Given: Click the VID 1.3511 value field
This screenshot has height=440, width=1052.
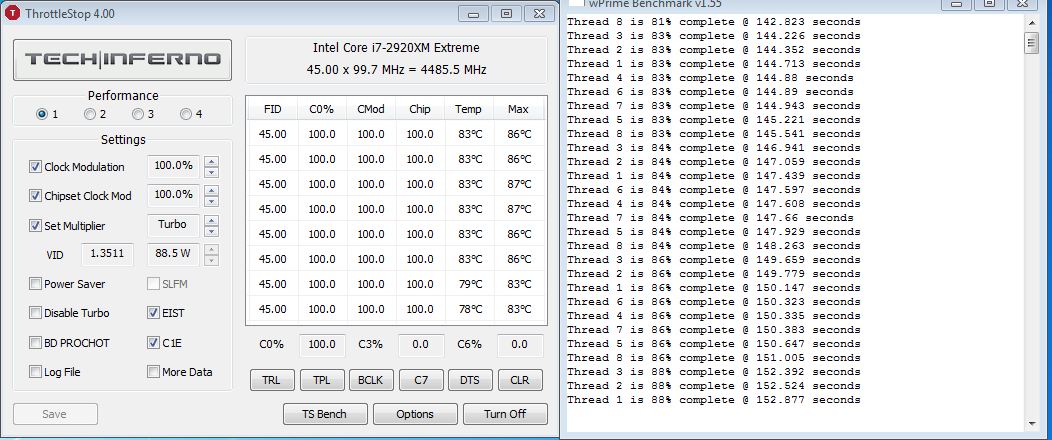Looking at the screenshot, I should coord(107,254).
